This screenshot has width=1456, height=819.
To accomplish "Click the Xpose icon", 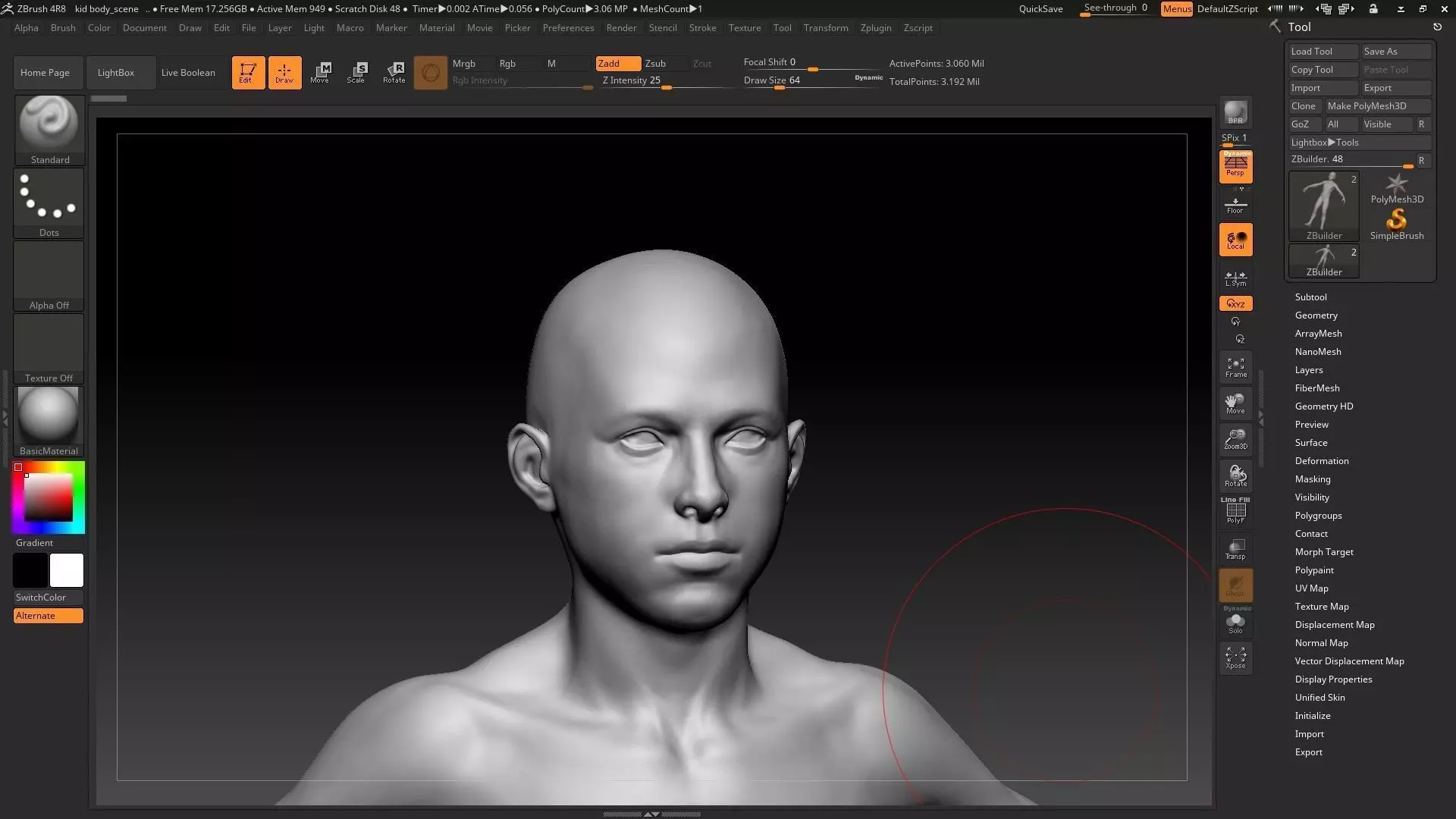I will pos(1235,657).
